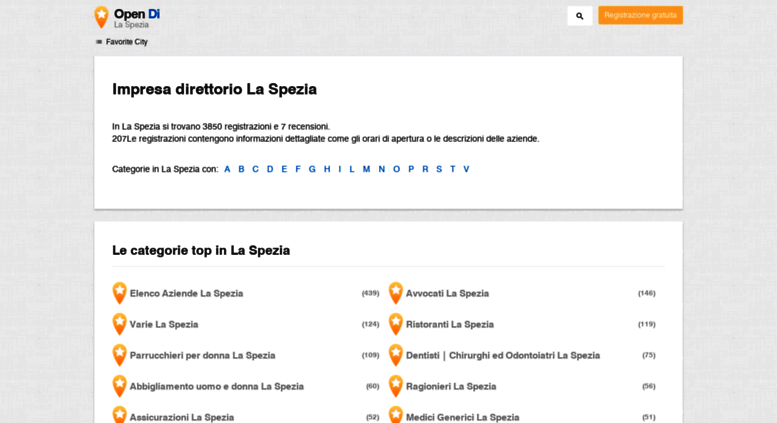Open Parrucchieri per donna La Spezia

click(x=203, y=356)
